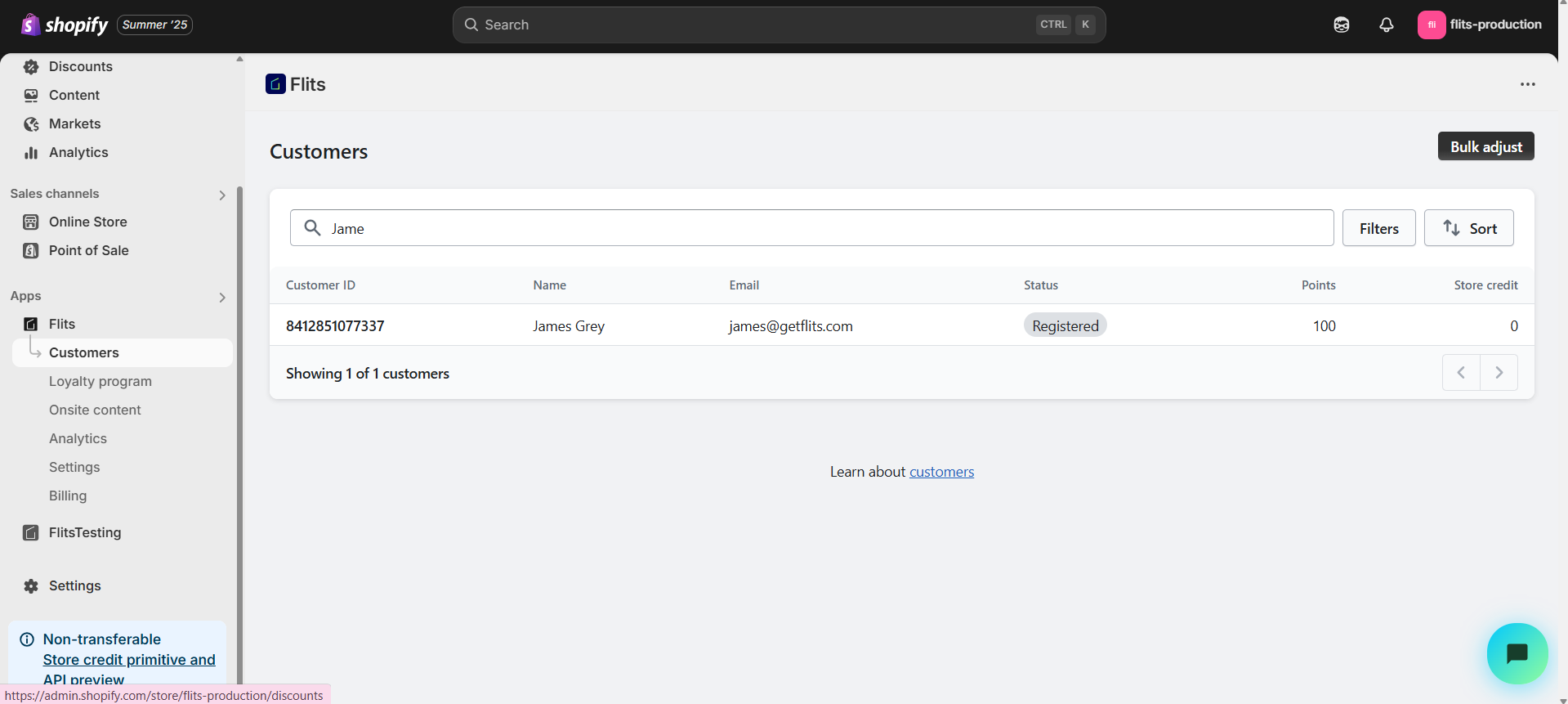
Task: Open Online Store sales channel
Action: [88, 222]
